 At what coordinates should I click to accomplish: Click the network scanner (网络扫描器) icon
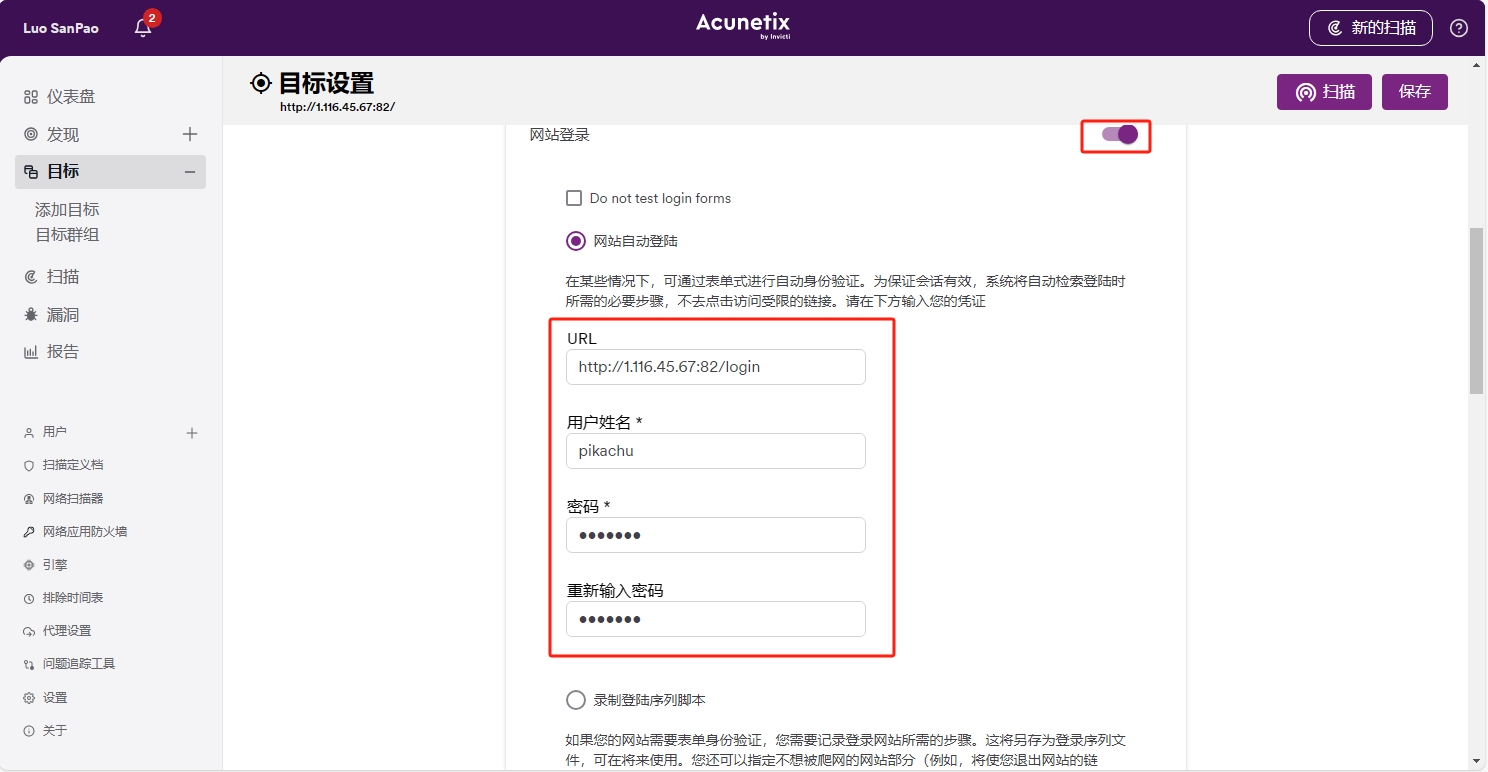pos(29,498)
